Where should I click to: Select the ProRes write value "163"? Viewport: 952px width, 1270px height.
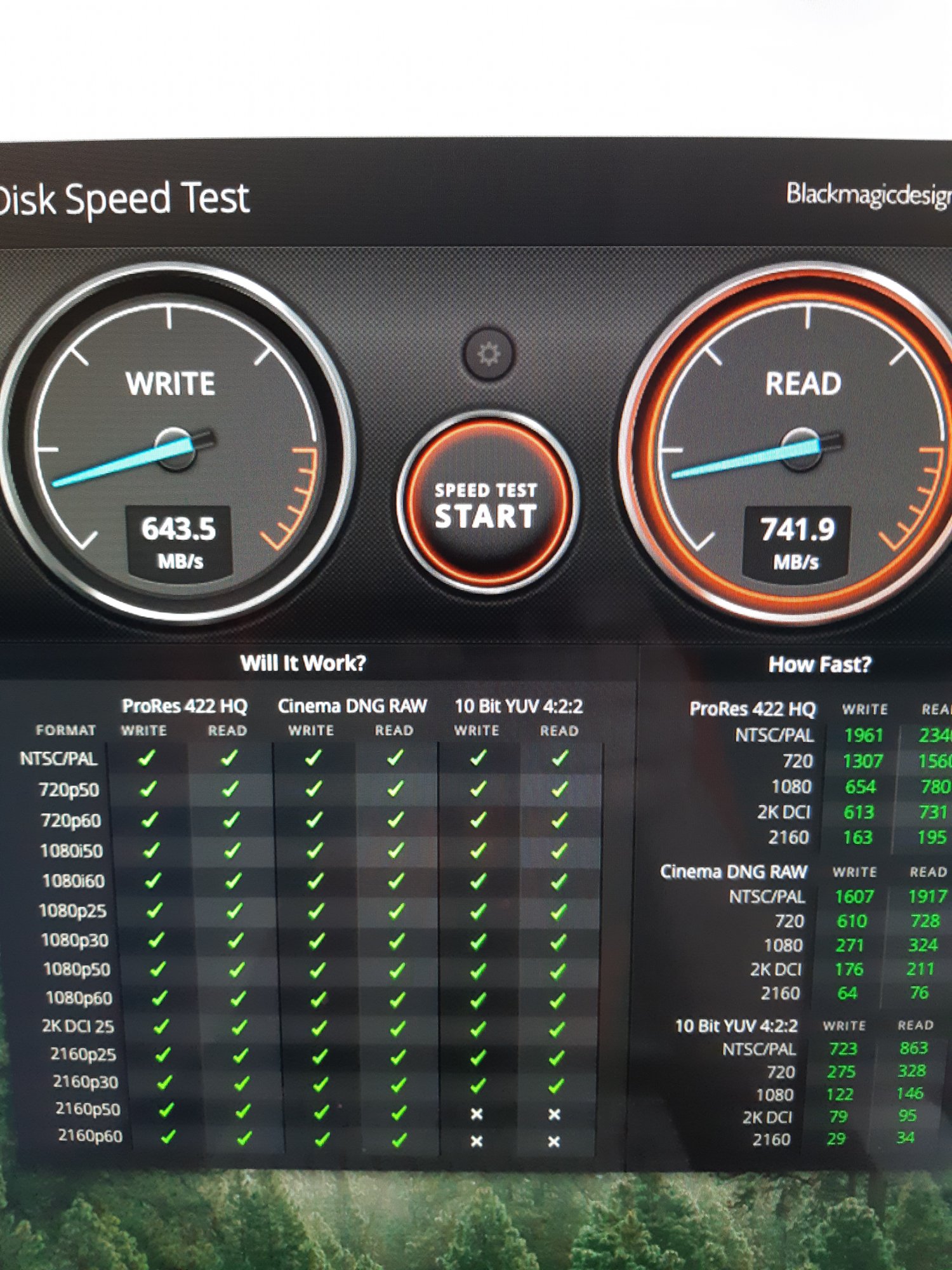click(x=857, y=838)
